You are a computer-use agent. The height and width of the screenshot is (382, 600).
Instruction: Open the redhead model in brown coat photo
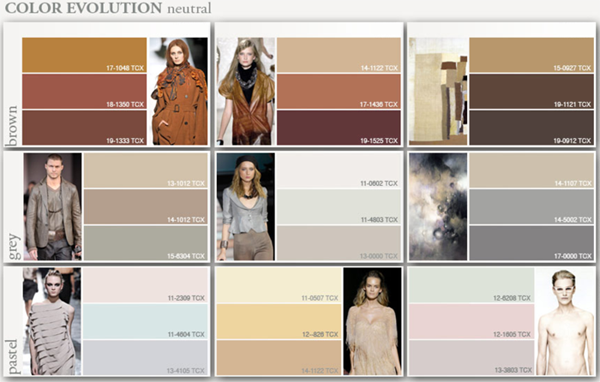179,91
